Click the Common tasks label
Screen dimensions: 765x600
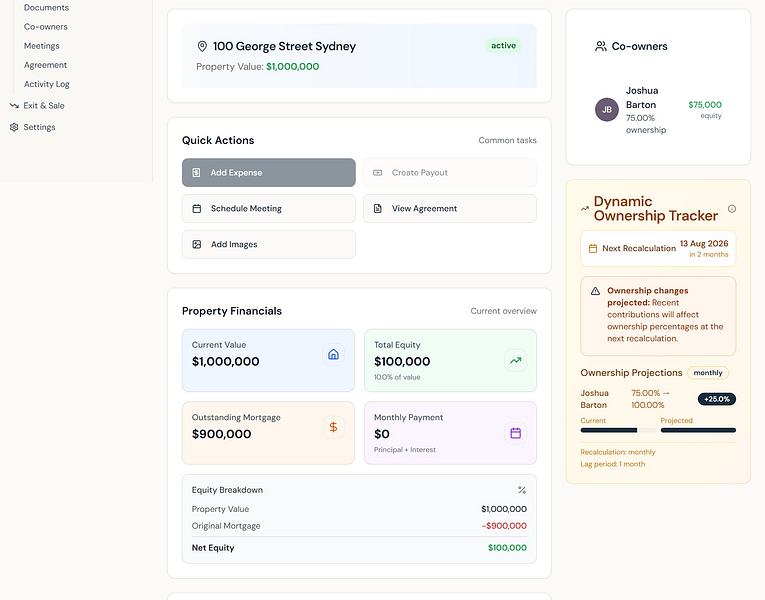[507, 140]
